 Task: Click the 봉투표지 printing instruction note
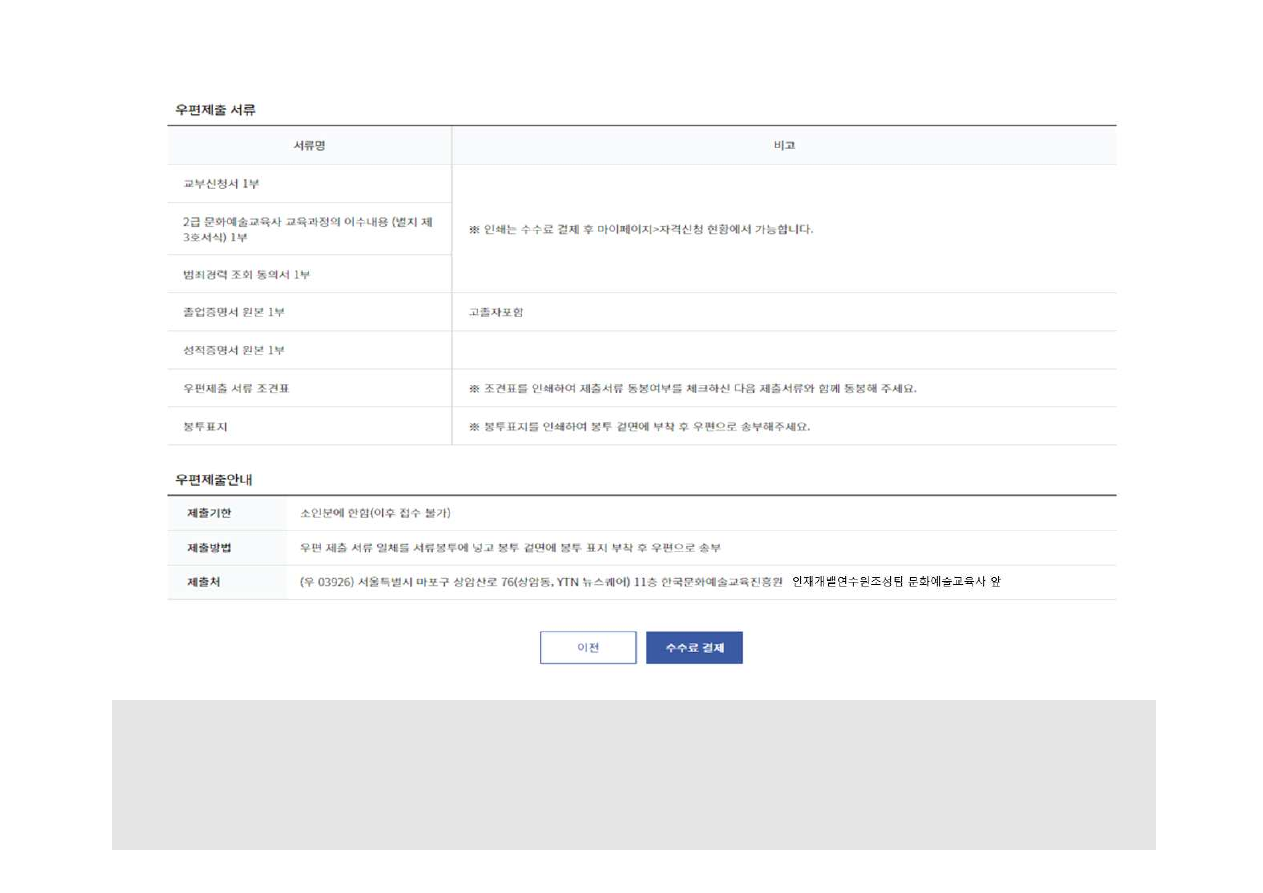coord(639,426)
